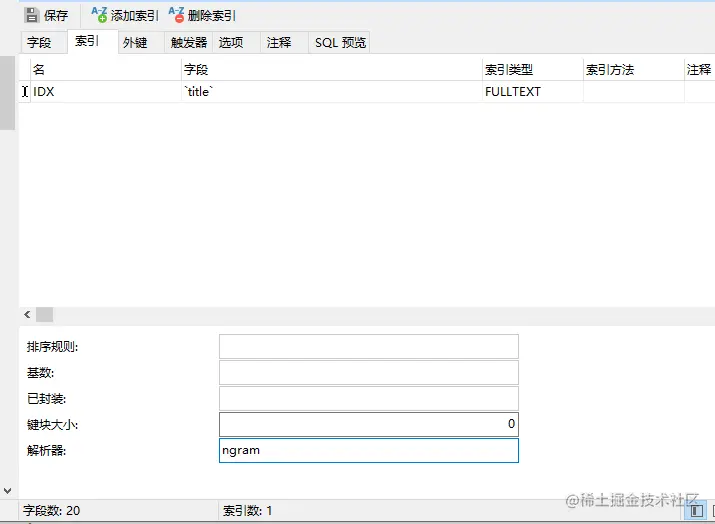Click the 排序规则 input field
The image size is (715, 524).
(368, 347)
